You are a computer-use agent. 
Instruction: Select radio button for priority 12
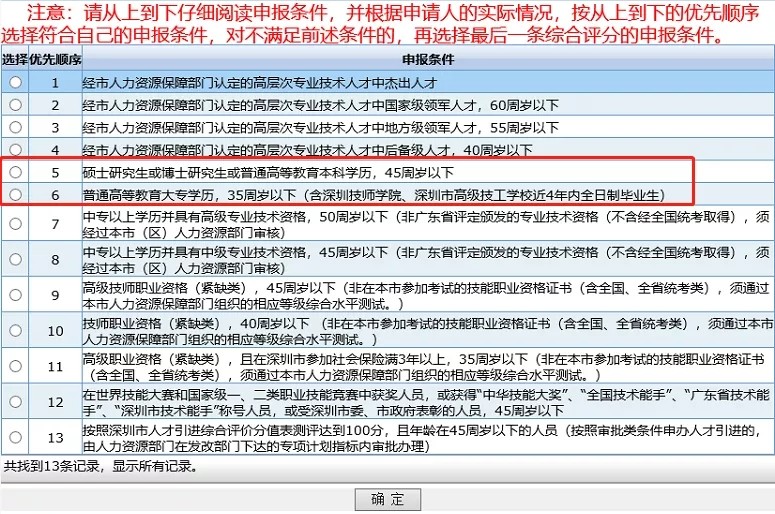pyautogui.click(x=15, y=402)
